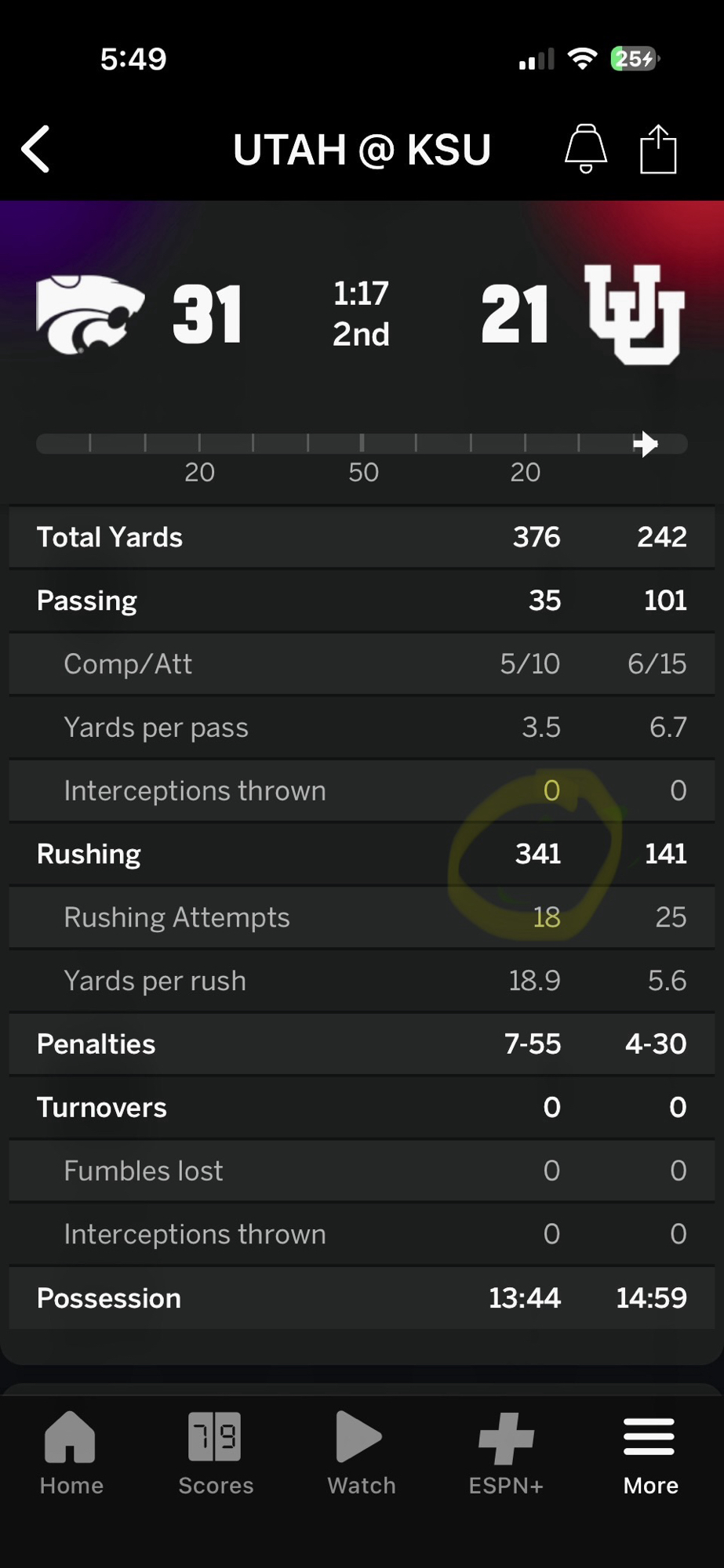Open the More menu
The height and width of the screenshot is (1568, 724).
(x=650, y=1453)
